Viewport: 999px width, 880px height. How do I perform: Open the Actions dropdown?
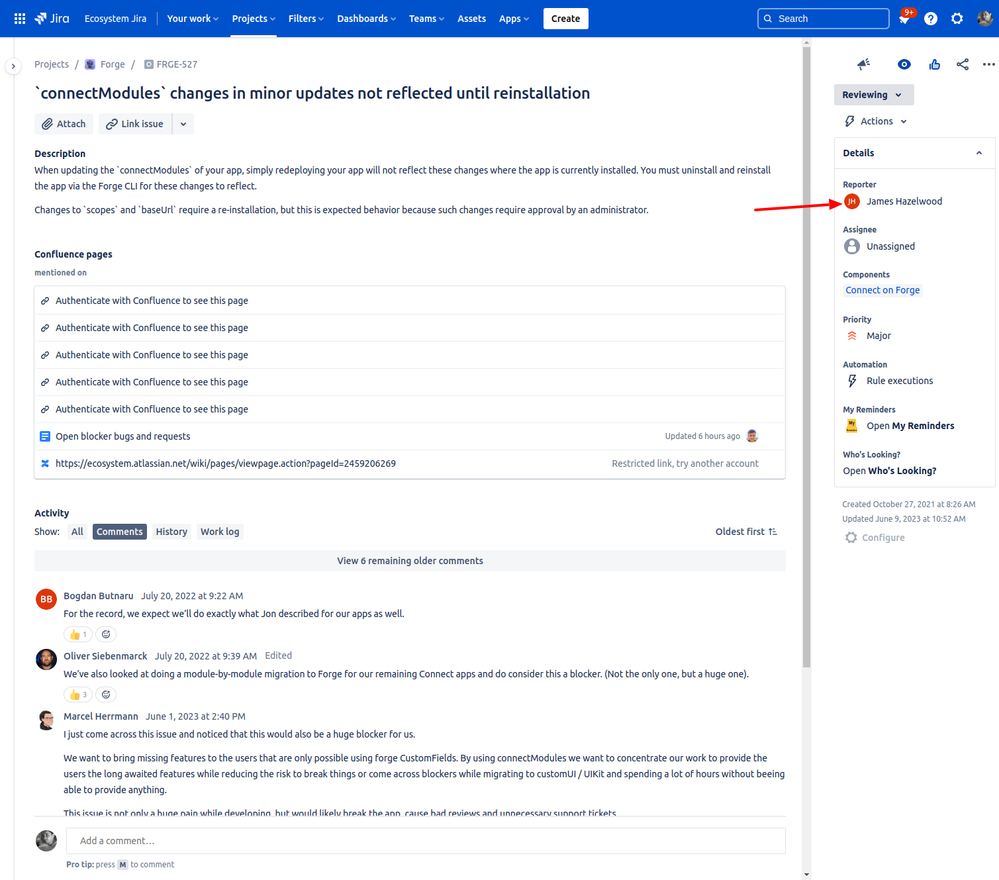pos(876,121)
